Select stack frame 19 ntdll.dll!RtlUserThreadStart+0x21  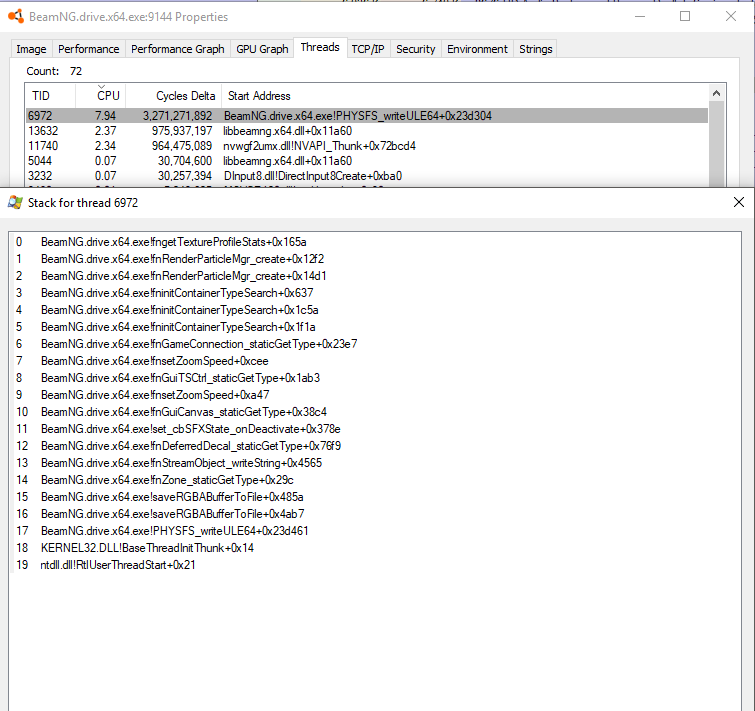click(x=375, y=565)
